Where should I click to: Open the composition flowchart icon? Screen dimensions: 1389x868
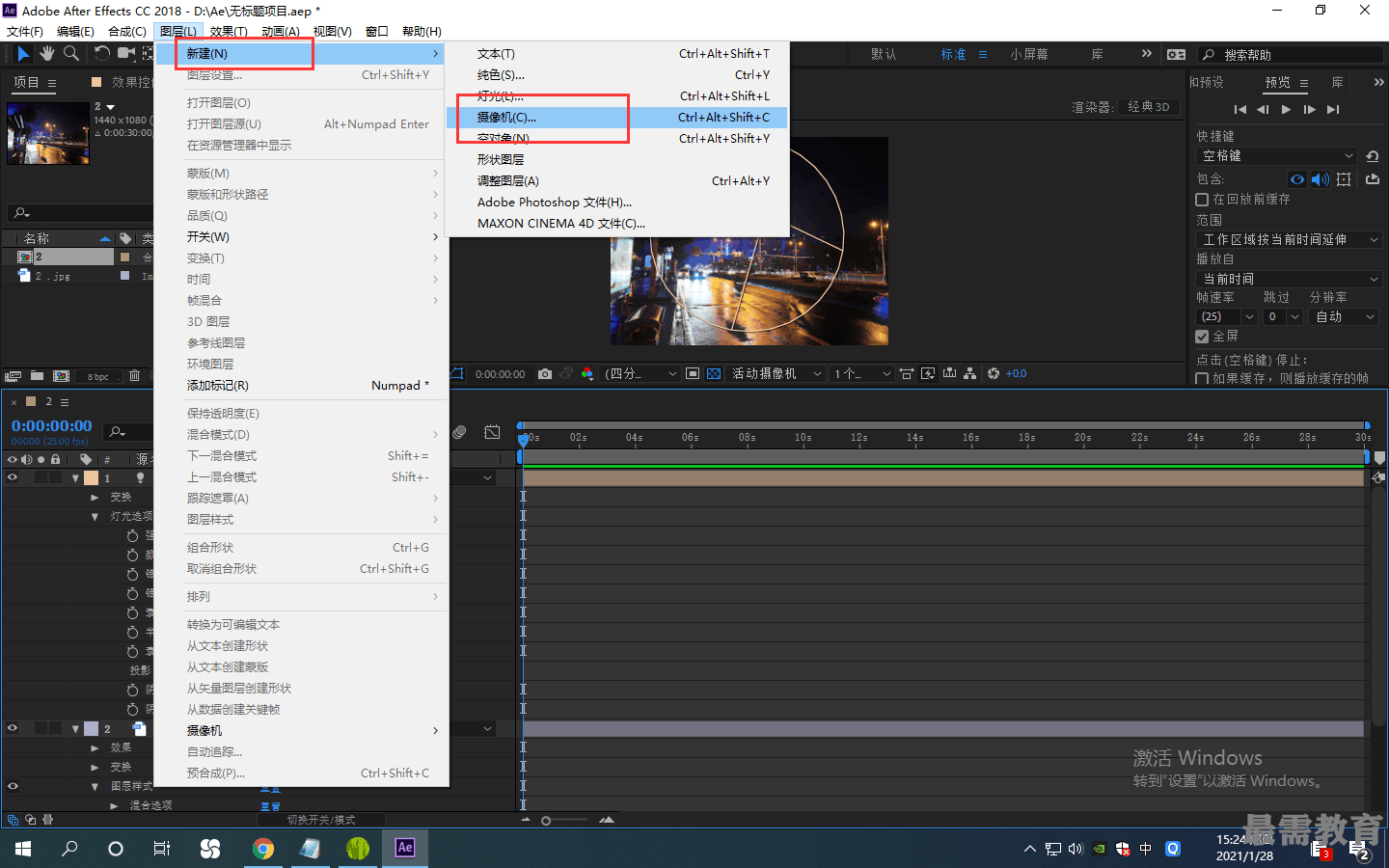click(970, 374)
